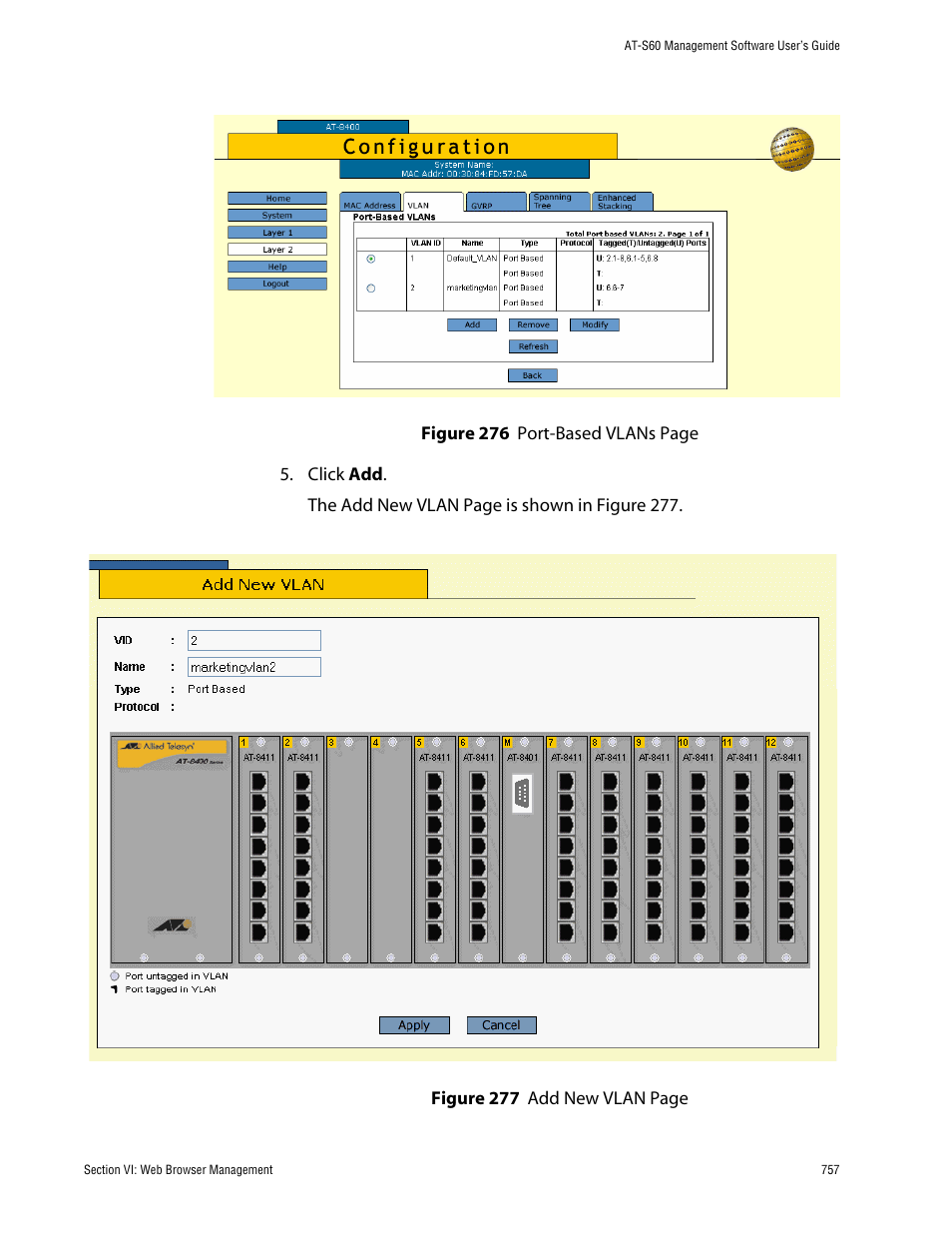The width and height of the screenshot is (952, 1233).
Task: Click the Remove button
Action: coord(533,324)
